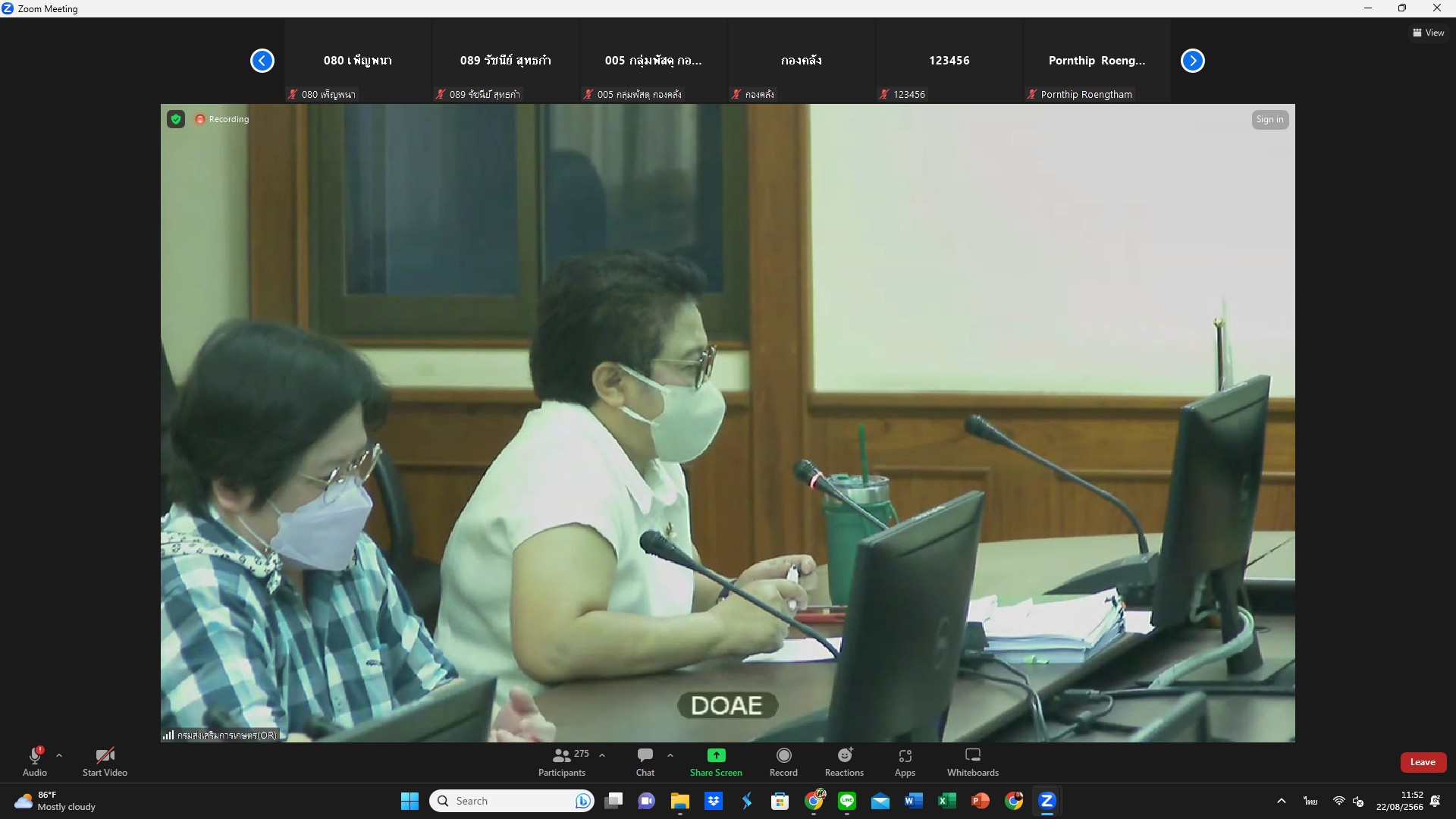Expand the Chat options caret
Screen dimensions: 1456x819
pyautogui.click(x=670, y=755)
